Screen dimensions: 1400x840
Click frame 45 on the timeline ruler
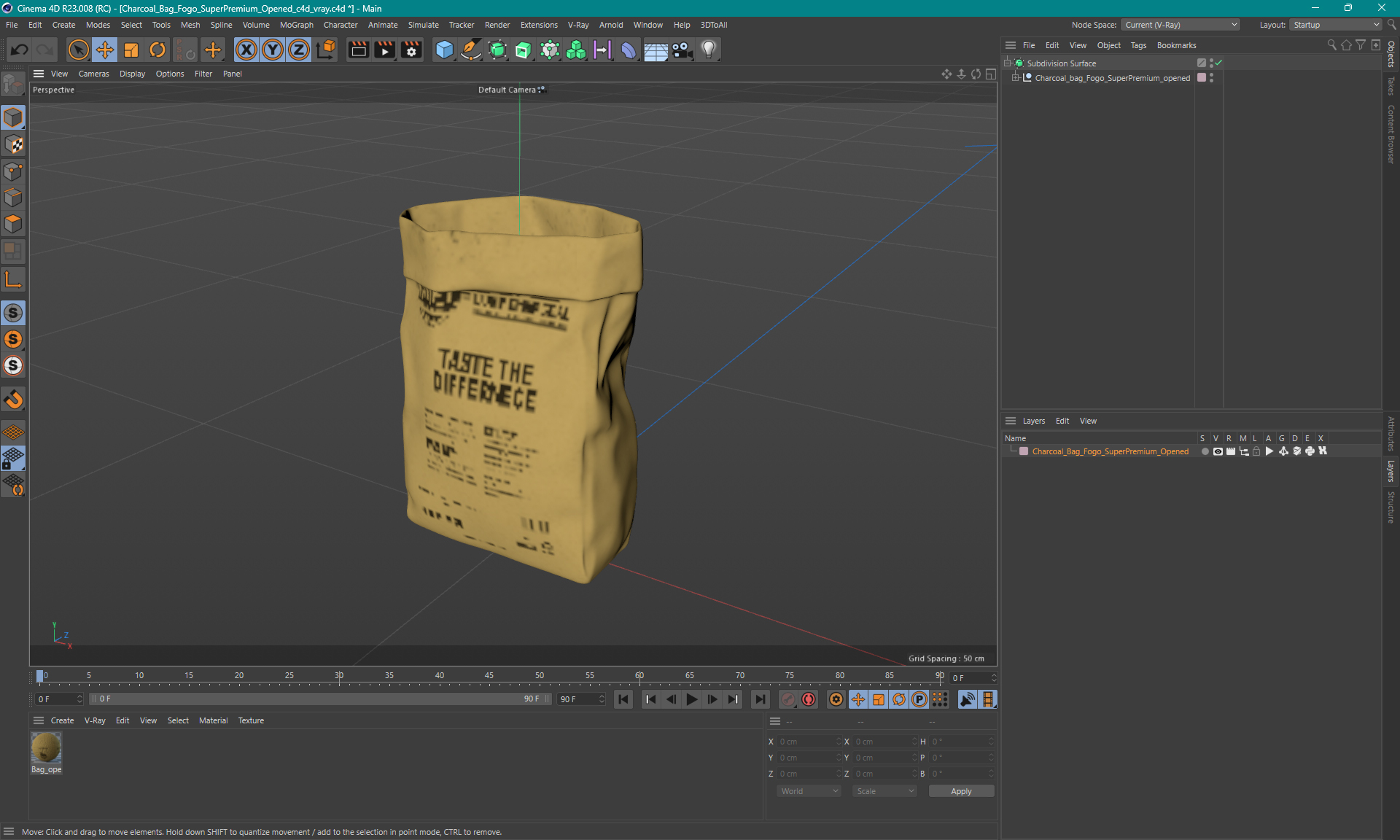[489, 676]
